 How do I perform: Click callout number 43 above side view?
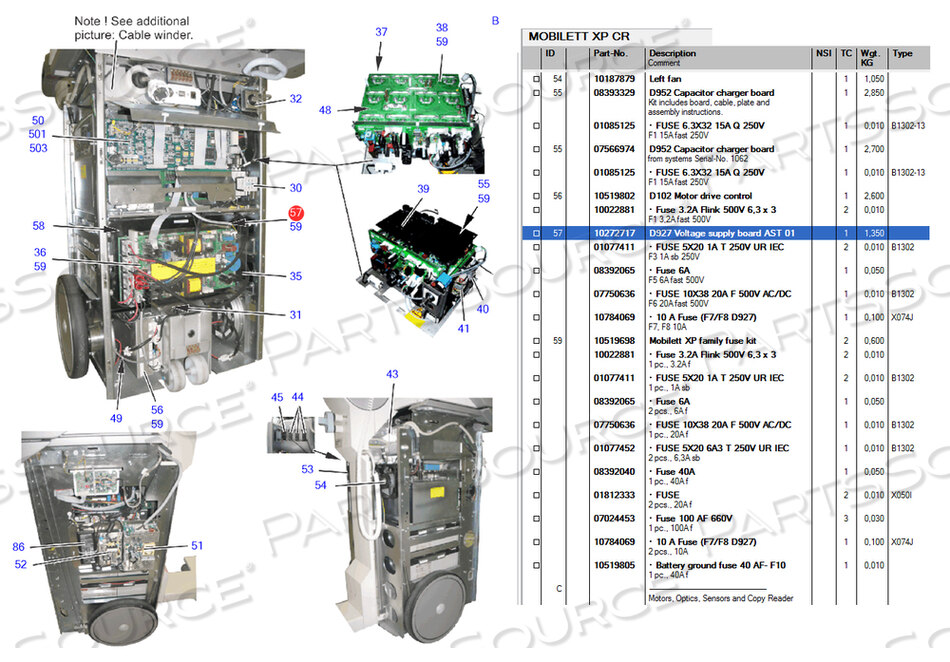pos(393,374)
